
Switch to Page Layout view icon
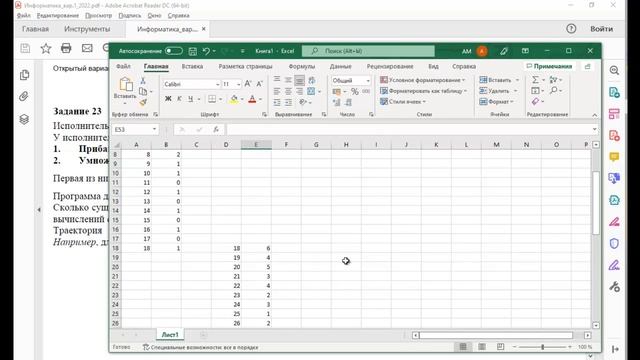(x=482, y=347)
